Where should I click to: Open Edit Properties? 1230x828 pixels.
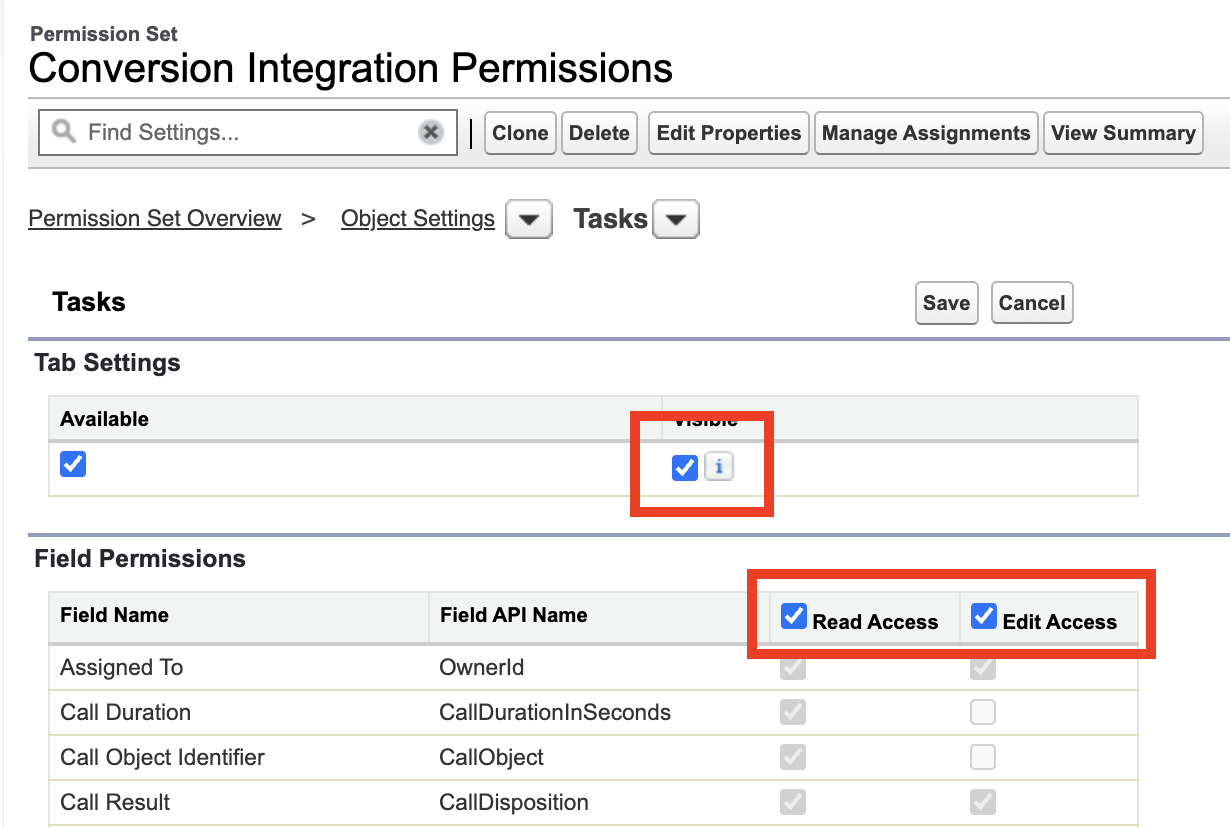click(728, 133)
